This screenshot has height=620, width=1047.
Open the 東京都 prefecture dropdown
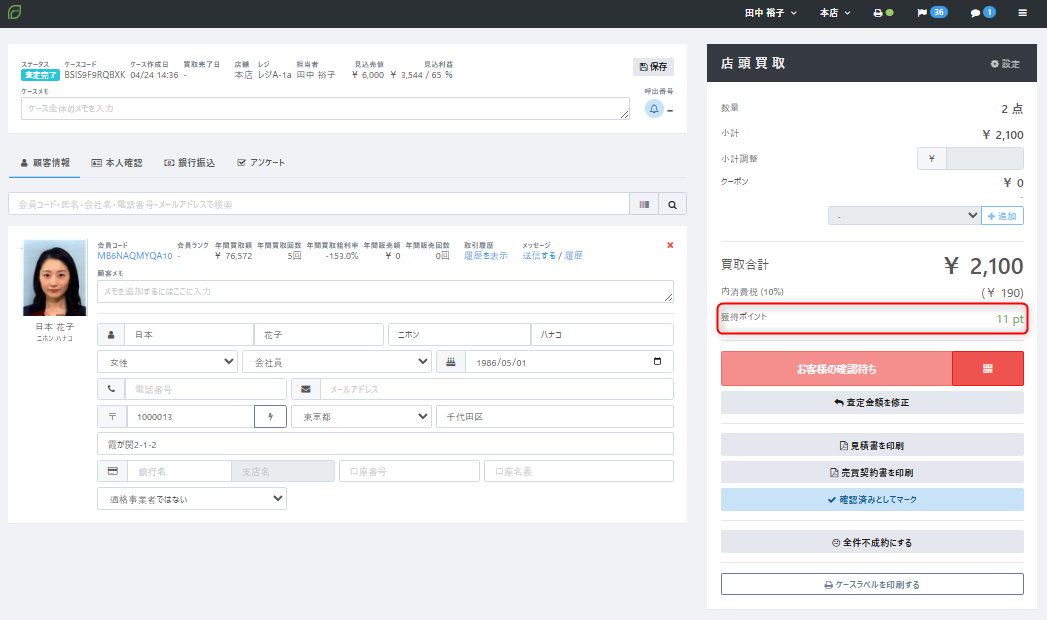361,416
